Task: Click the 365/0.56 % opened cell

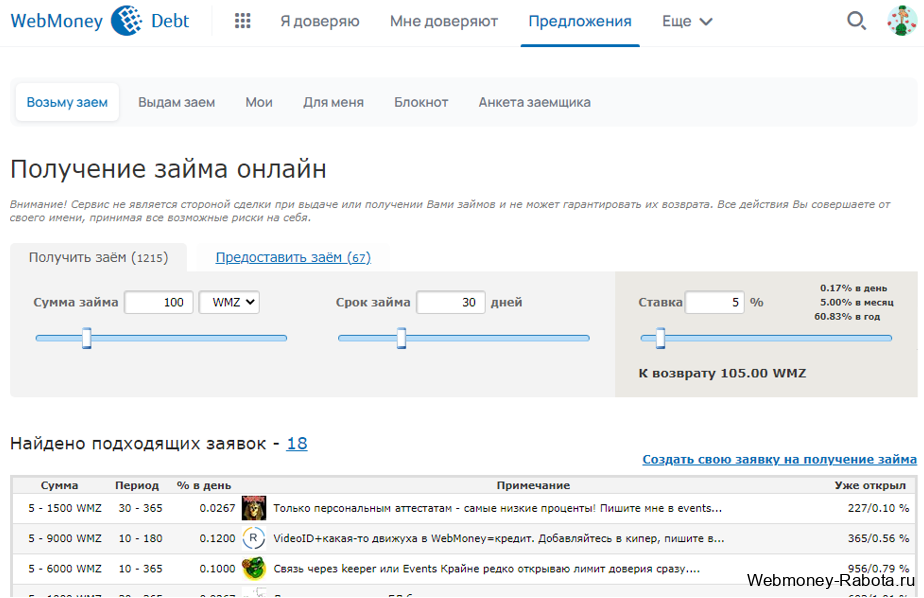Action: (879, 538)
